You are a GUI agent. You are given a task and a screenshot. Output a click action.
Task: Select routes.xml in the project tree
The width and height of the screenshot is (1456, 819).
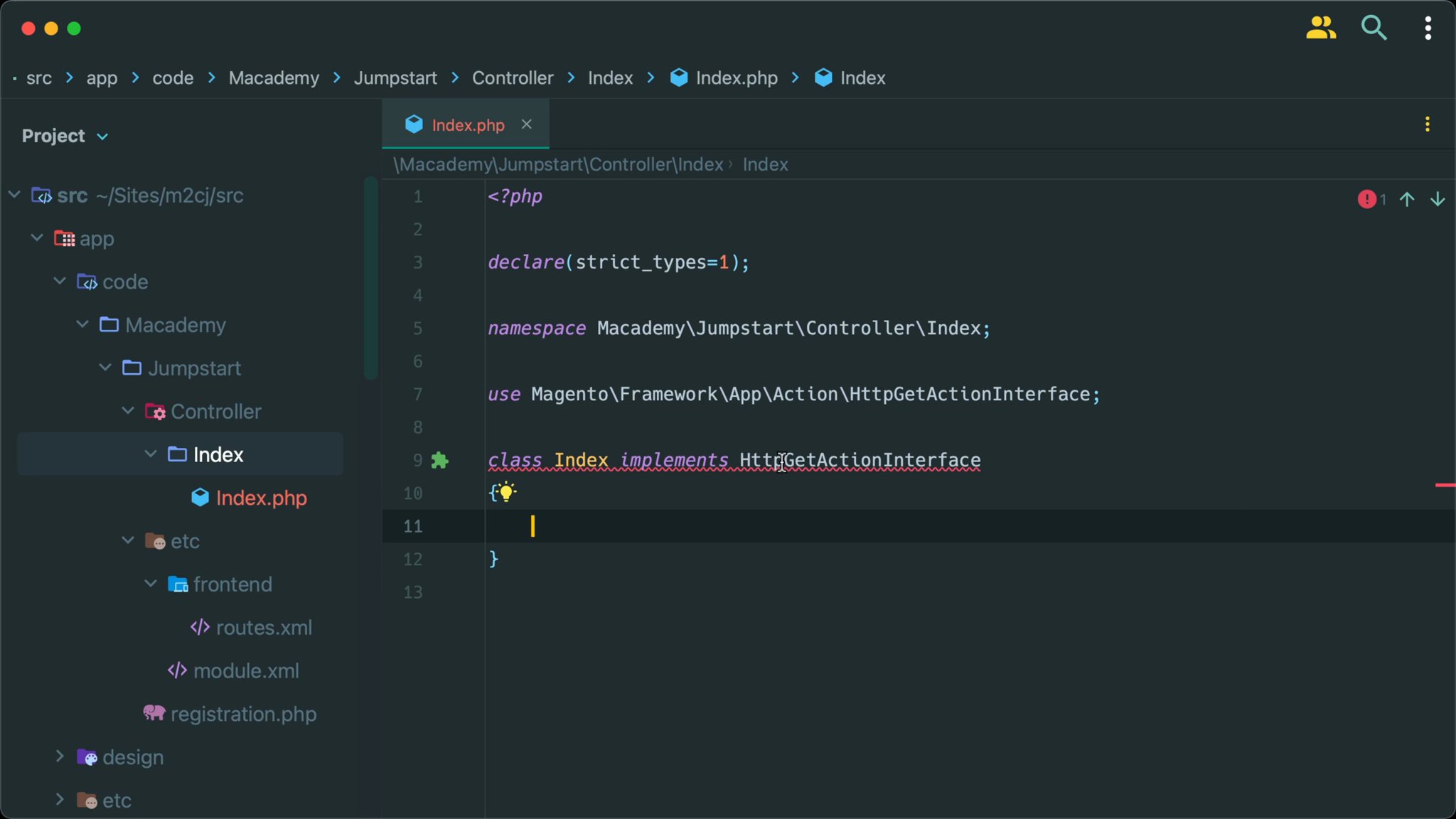[x=264, y=627]
